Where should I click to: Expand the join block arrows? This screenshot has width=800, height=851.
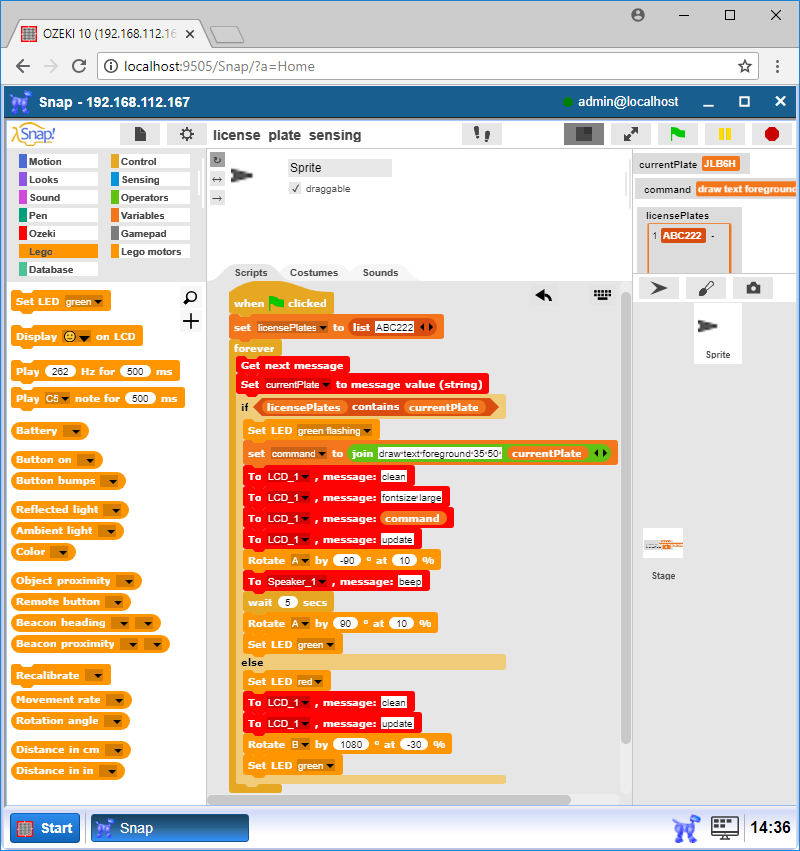point(600,453)
